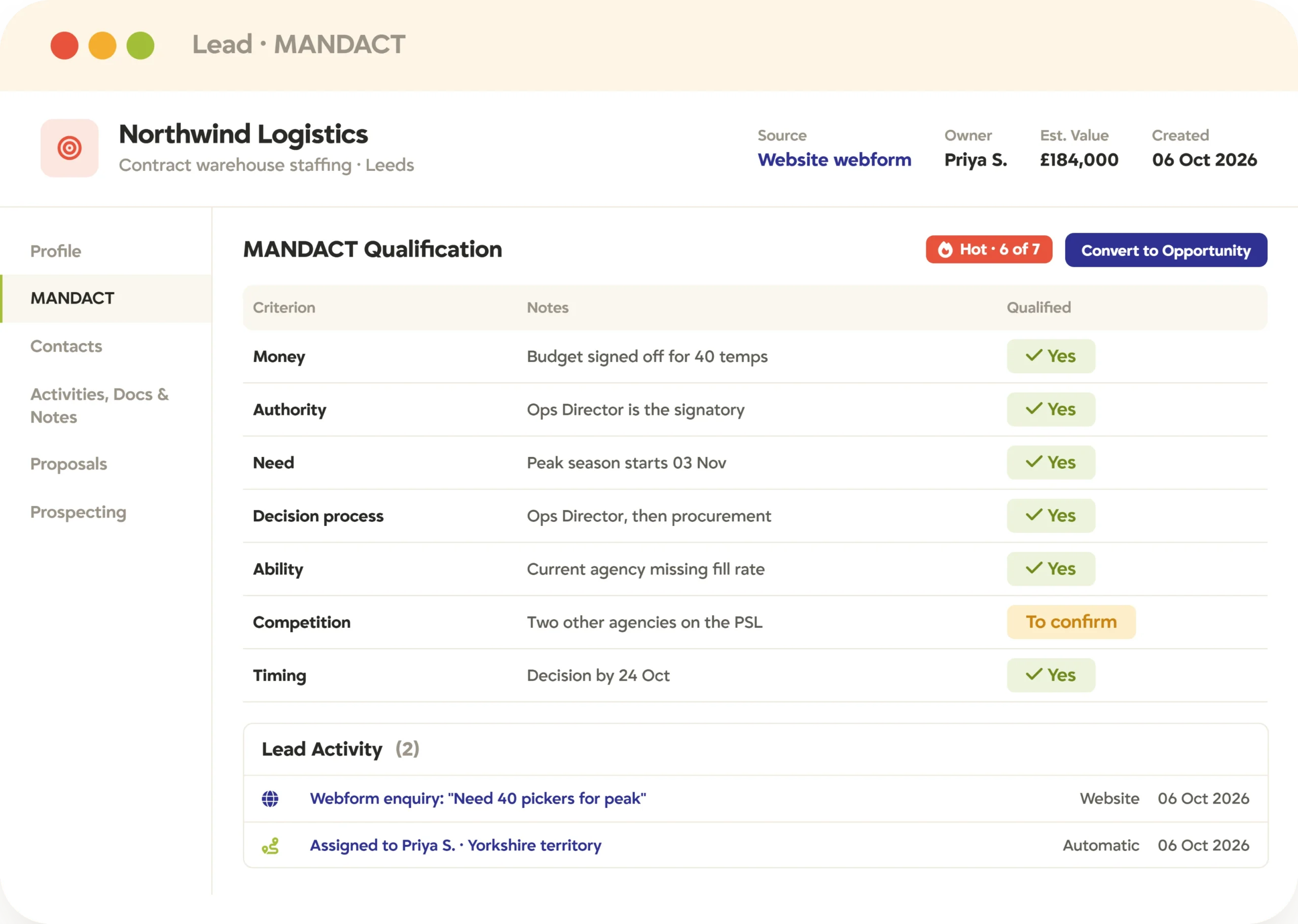
Task: Select note 'Peak season starts 03 Nov'
Action: 626,463
